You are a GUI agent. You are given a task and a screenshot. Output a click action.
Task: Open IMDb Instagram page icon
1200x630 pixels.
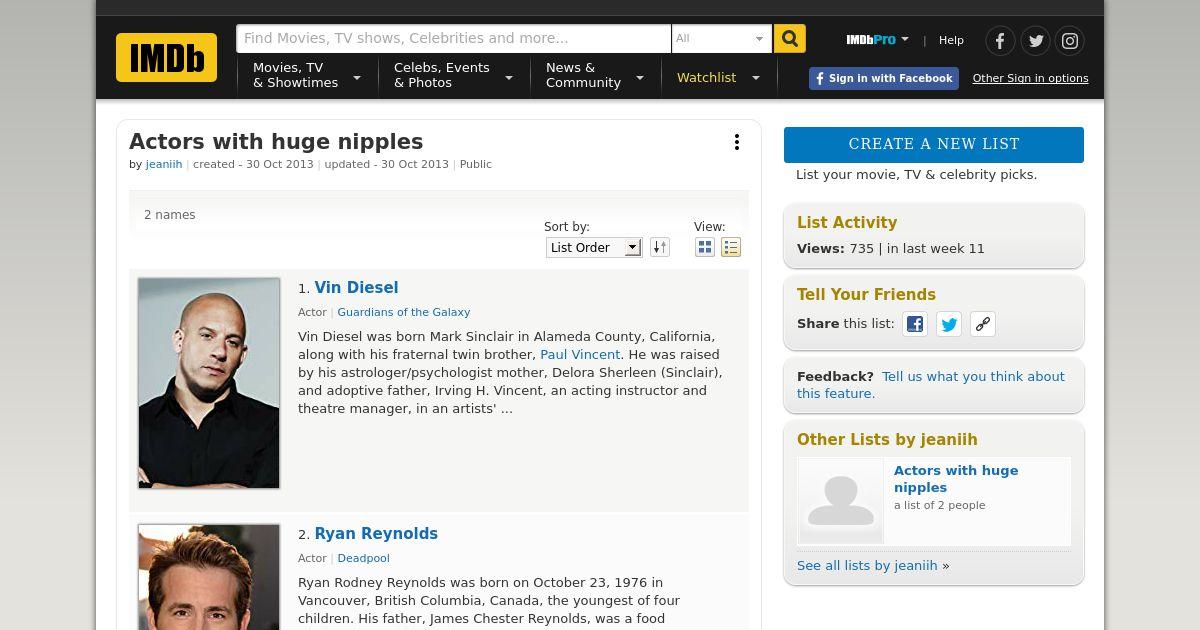tap(1070, 41)
